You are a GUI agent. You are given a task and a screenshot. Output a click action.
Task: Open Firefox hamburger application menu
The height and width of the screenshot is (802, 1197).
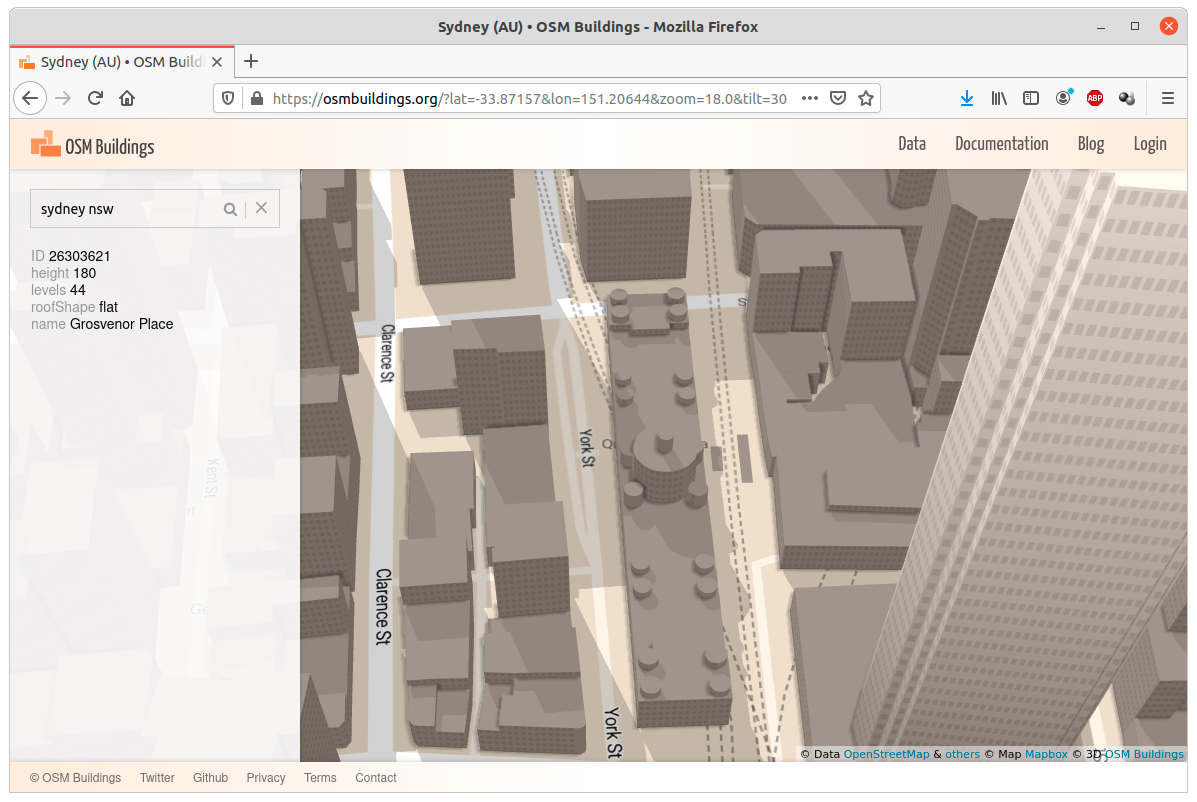1168,98
